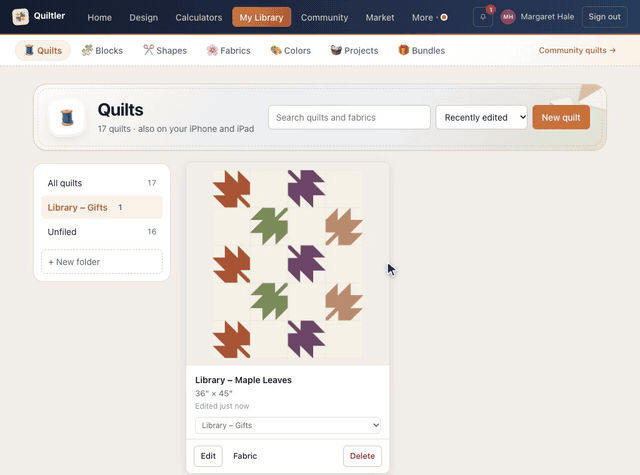Click the Edit button on the quilt card
Image resolution: width=640 pixels, height=475 pixels.
click(x=208, y=456)
